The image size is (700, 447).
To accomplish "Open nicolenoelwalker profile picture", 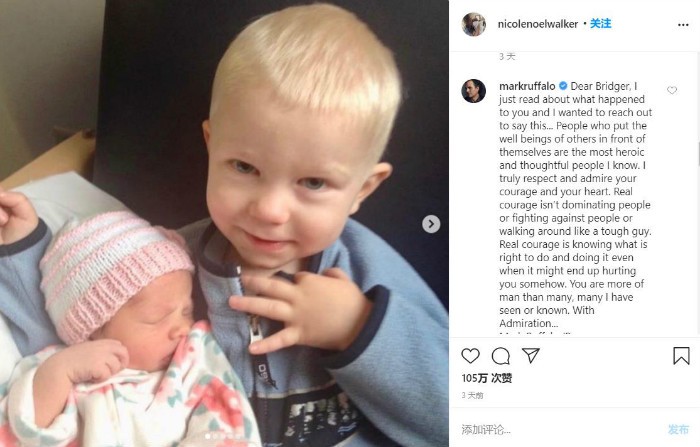I will click(474, 24).
